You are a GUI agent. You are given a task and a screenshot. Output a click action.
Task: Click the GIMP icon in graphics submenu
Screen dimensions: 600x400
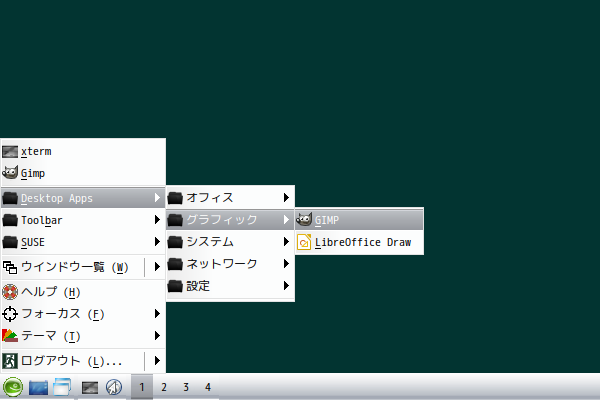tap(304, 219)
